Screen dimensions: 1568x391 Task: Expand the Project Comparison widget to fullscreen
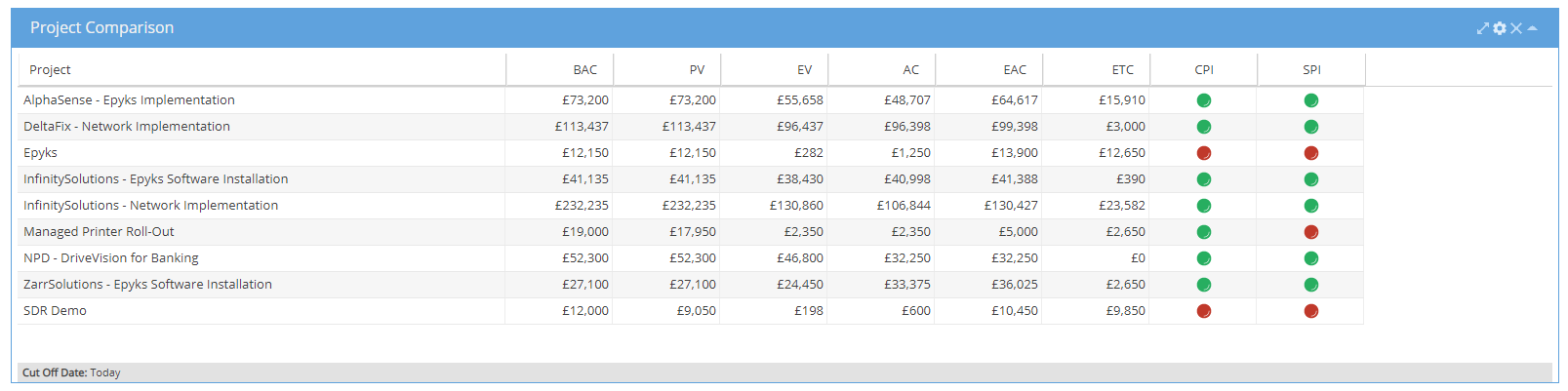1483,28
